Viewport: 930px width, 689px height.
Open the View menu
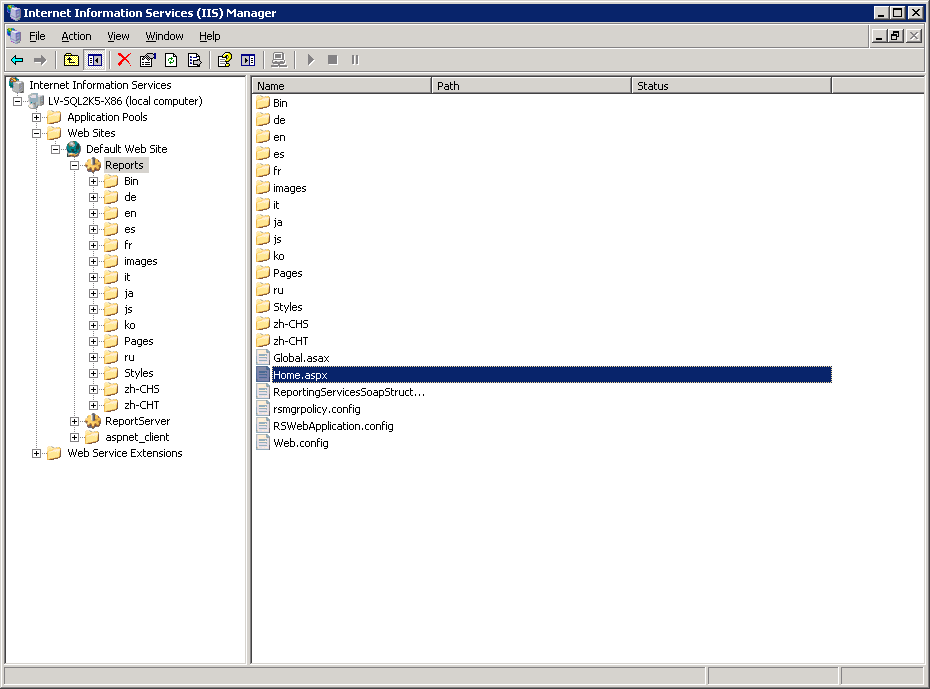point(118,36)
